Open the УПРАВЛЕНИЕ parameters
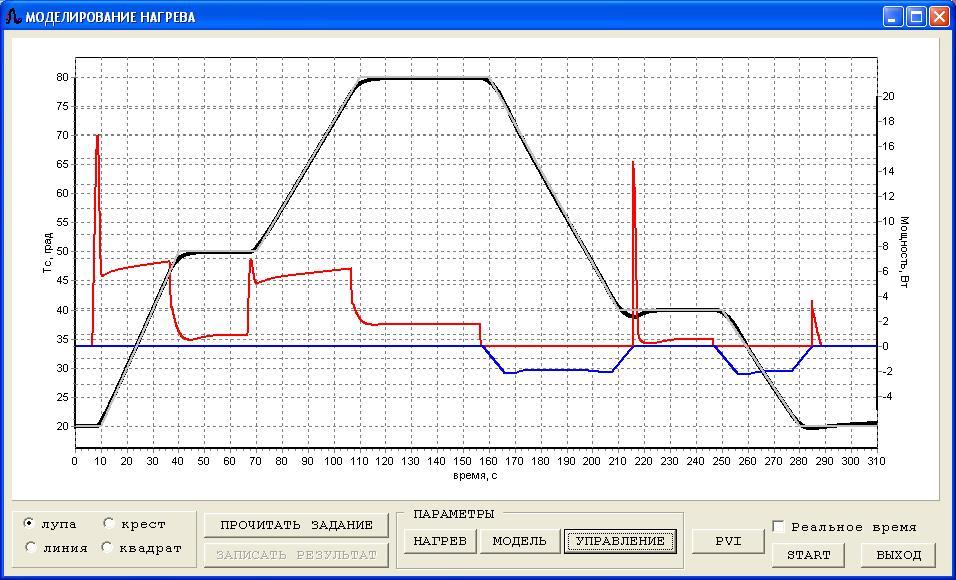The width and height of the screenshot is (956, 580). (619, 541)
